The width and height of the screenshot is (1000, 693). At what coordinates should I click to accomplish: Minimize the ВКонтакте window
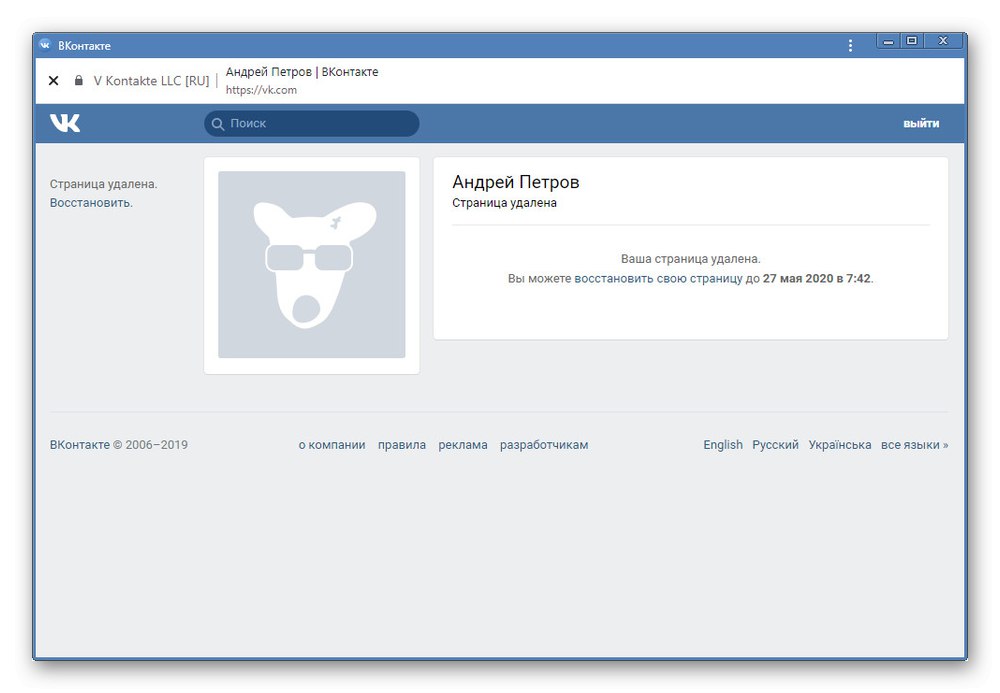click(888, 41)
